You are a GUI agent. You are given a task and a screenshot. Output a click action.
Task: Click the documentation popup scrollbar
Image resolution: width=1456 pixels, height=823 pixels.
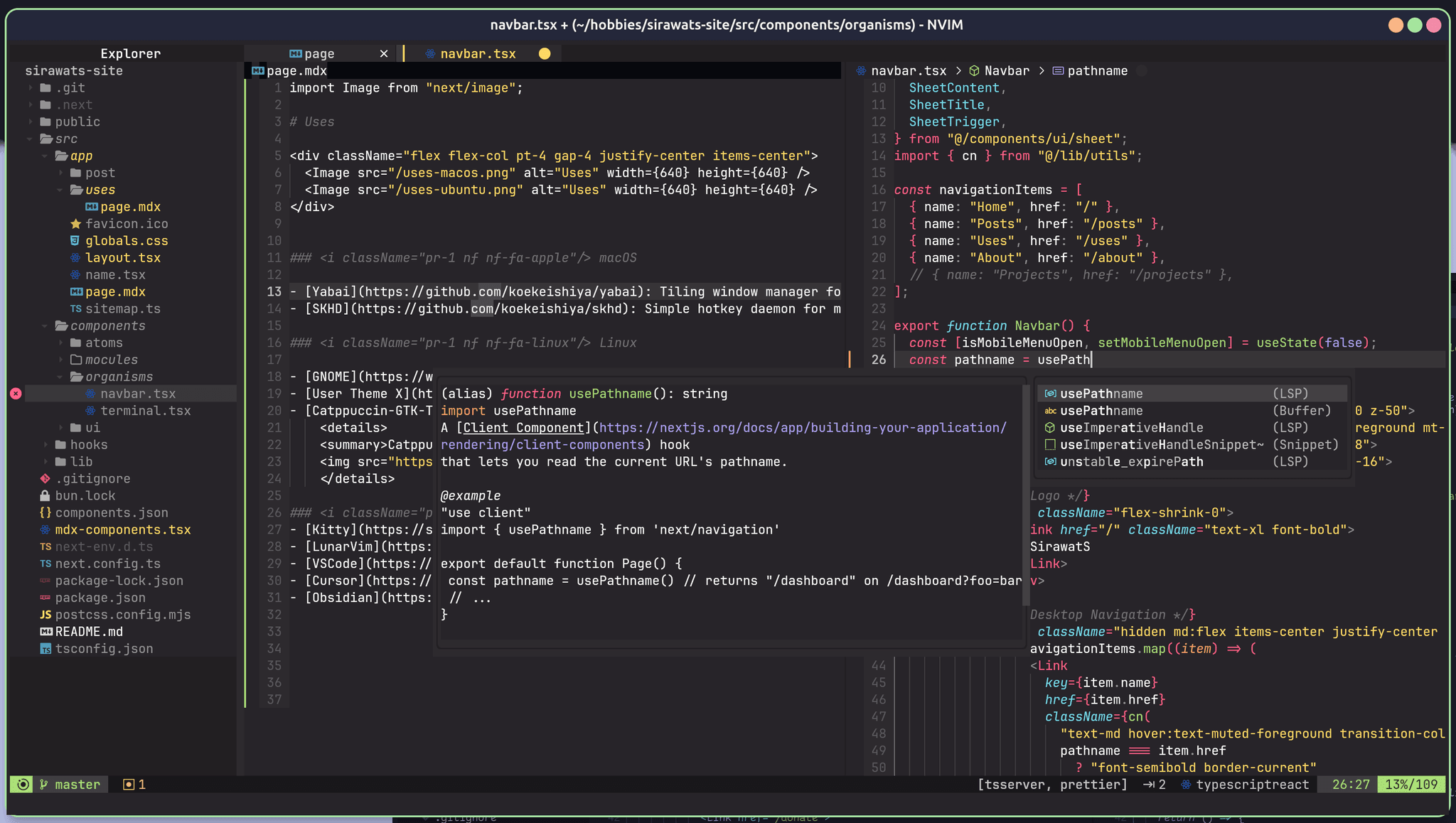1026,495
